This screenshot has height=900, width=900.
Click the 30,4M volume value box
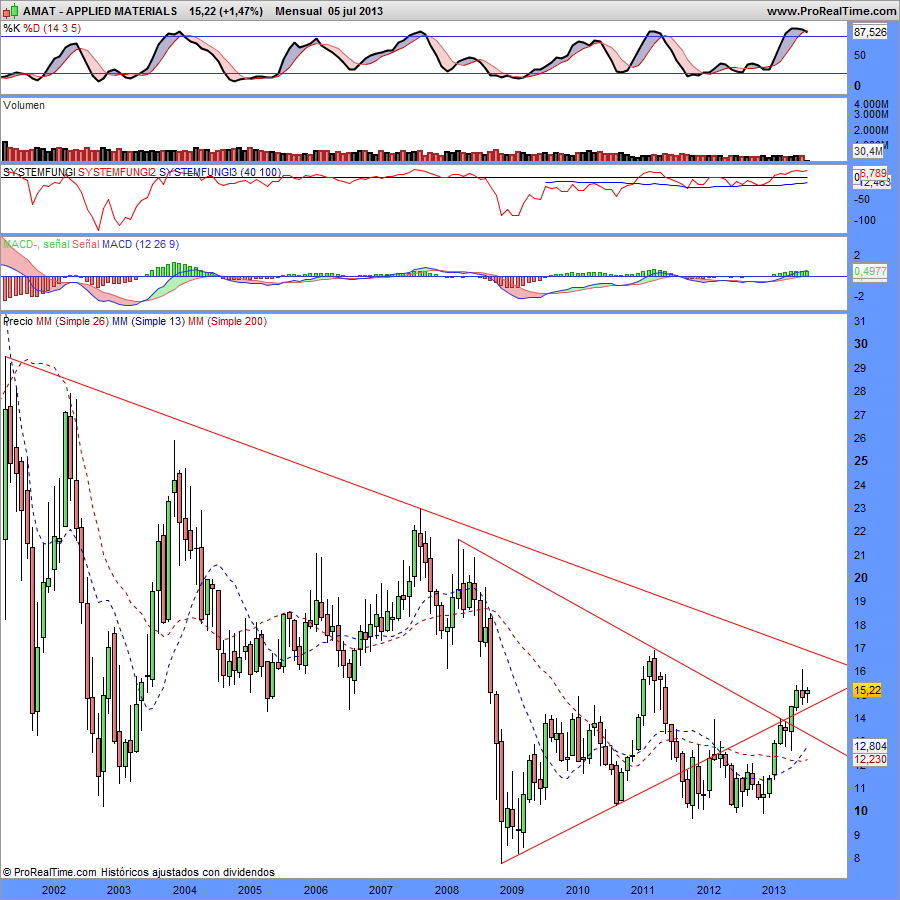tap(868, 151)
